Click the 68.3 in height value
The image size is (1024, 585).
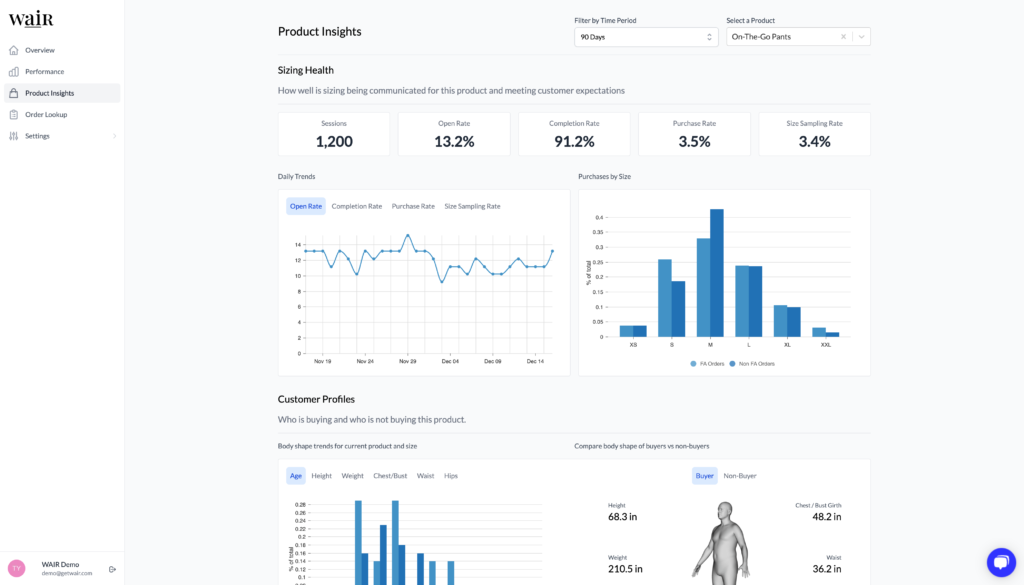click(x=622, y=517)
